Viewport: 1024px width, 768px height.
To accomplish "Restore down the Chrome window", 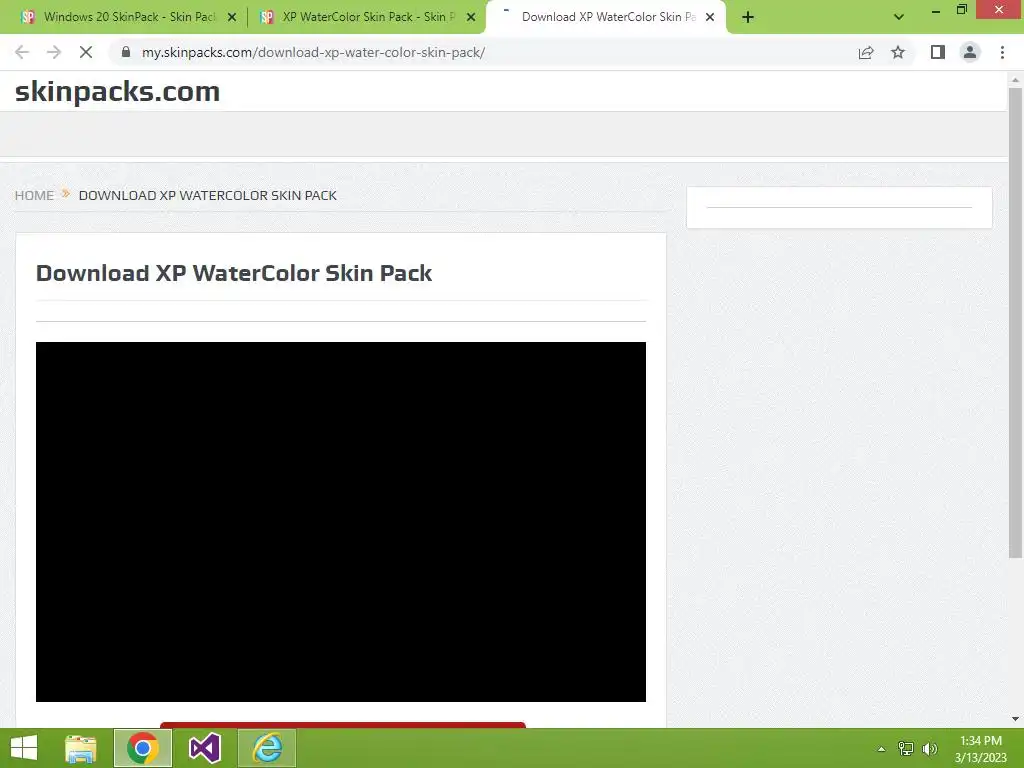I will 961,10.
